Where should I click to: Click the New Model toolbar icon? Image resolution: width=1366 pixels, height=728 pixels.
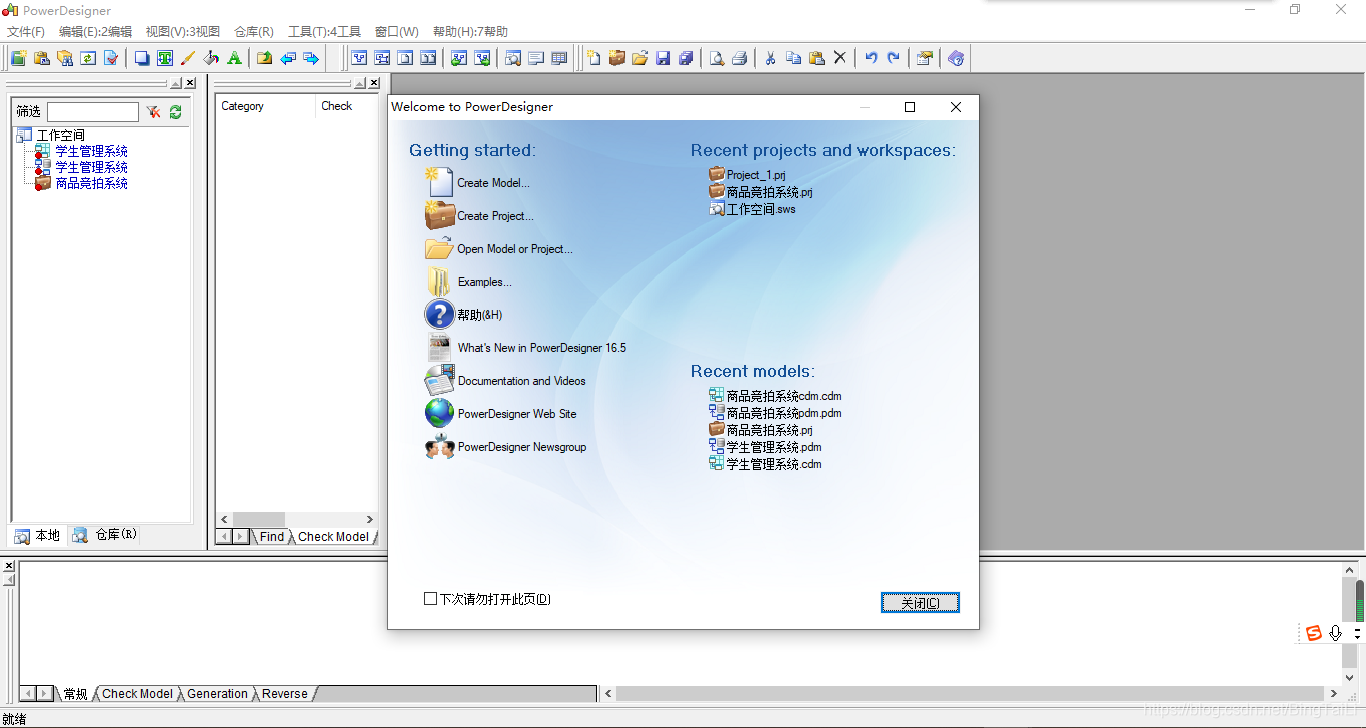[x=594, y=58]
